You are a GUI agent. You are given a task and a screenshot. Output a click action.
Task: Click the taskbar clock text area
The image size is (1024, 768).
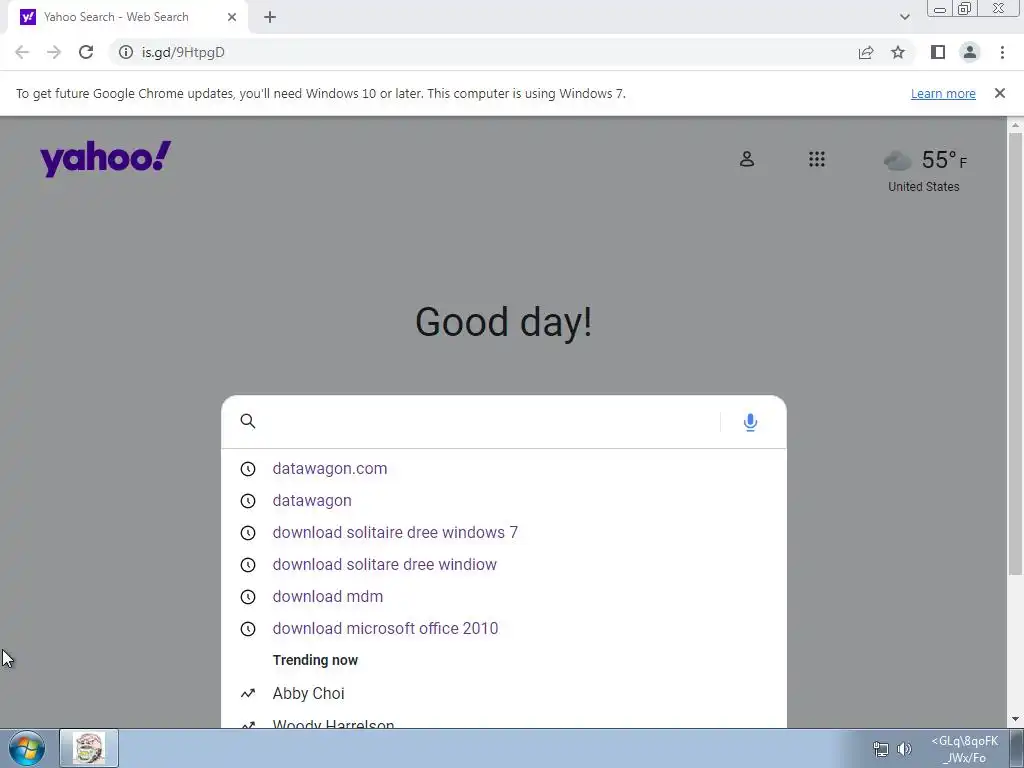(x=965, y=749)
